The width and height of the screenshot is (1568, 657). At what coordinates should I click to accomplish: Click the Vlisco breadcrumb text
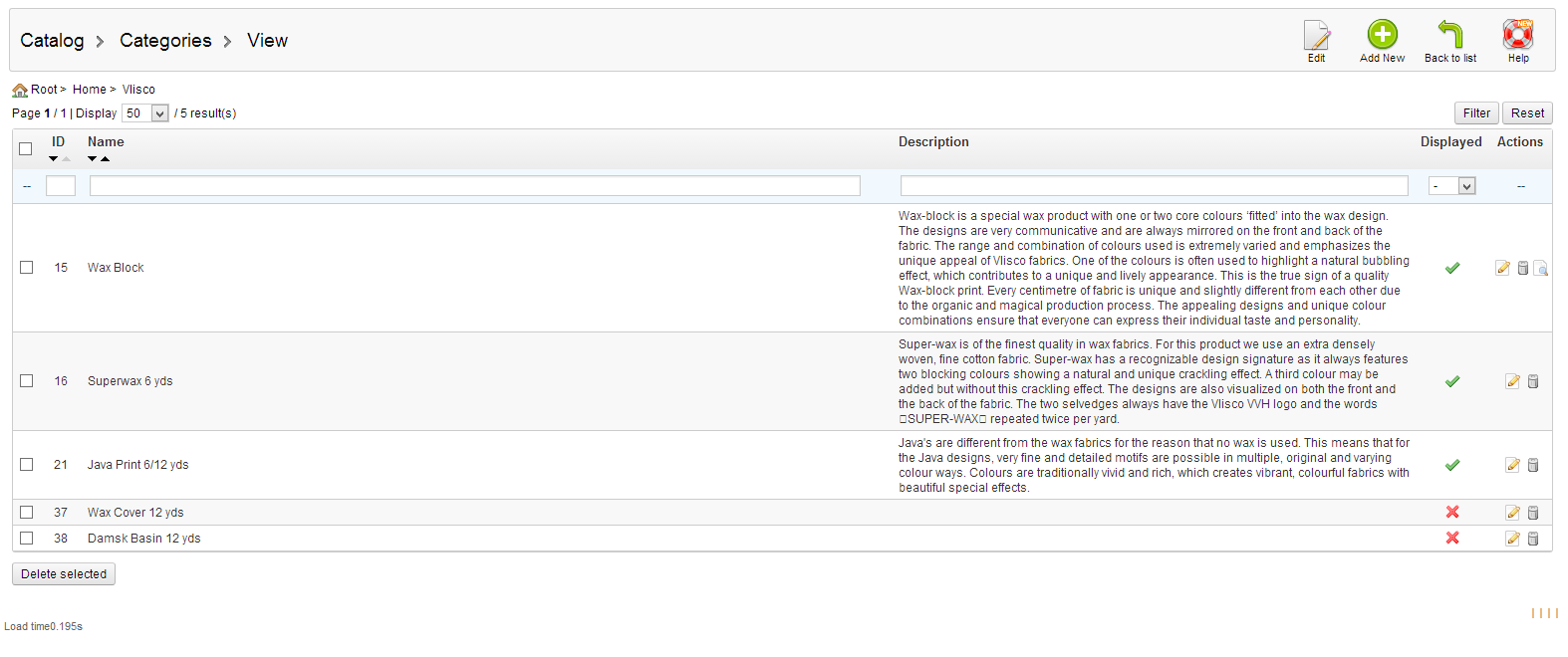(138, 90)
